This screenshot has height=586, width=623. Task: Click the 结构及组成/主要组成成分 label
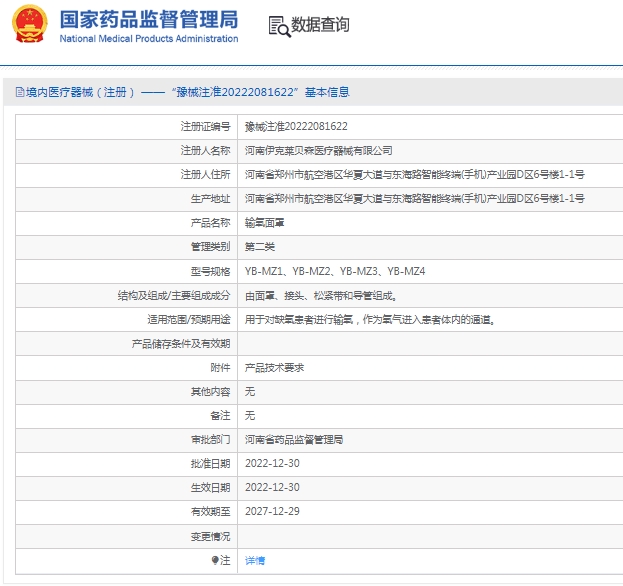pos(174,296)
